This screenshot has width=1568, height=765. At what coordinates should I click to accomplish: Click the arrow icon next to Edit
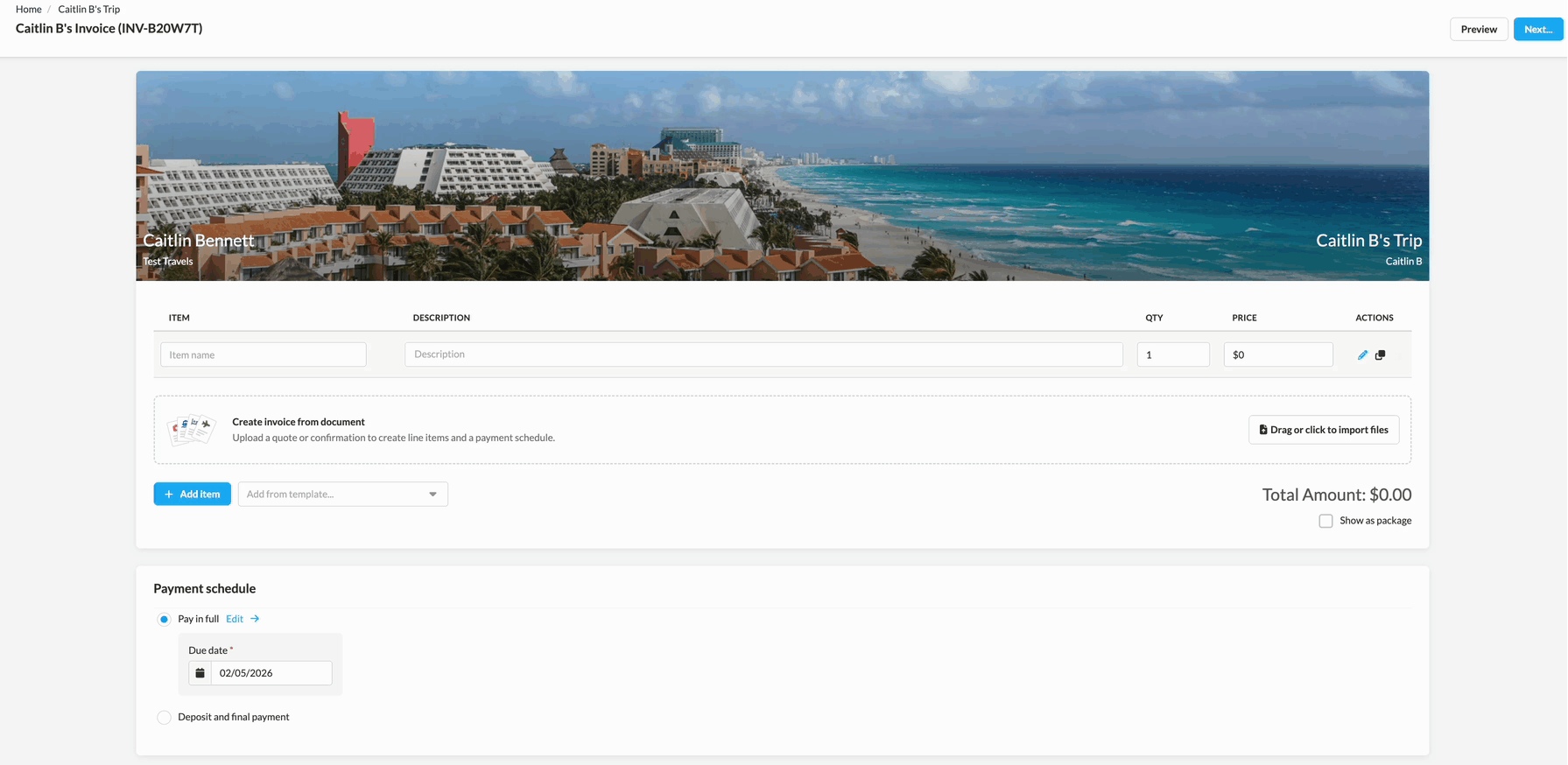point(255,619)
